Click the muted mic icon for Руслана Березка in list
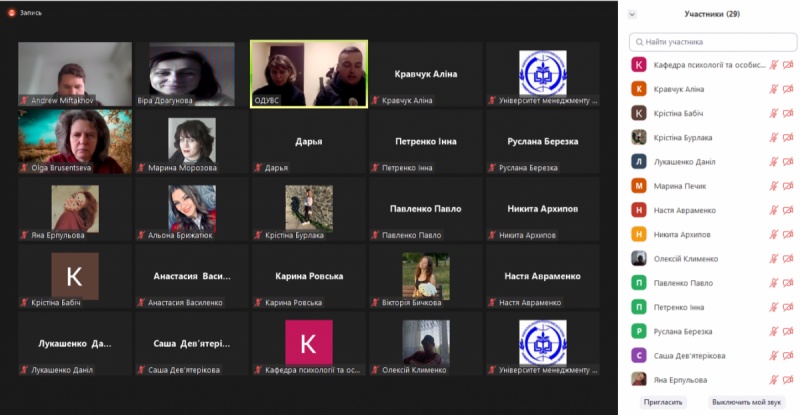 (773, 331)
